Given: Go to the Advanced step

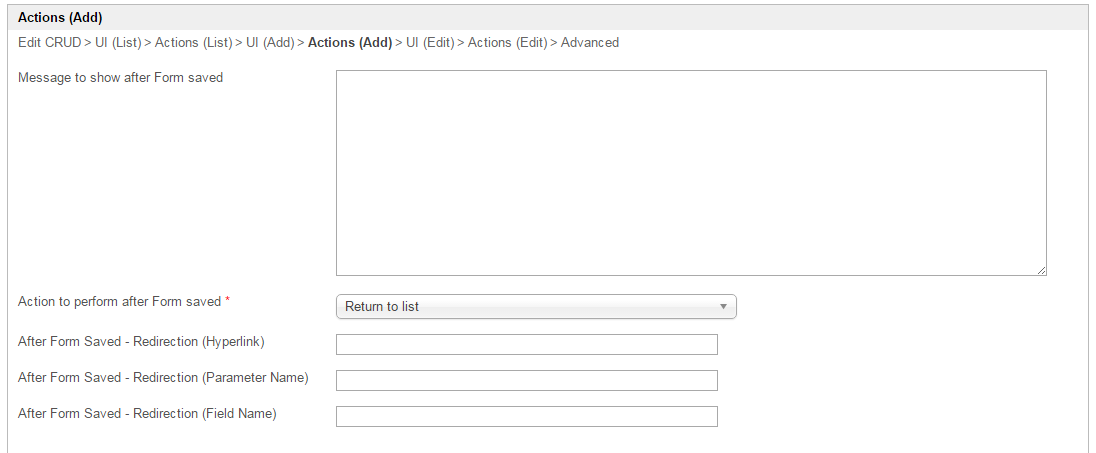Looking at the screenshot, I should click(x=590, y=43).
